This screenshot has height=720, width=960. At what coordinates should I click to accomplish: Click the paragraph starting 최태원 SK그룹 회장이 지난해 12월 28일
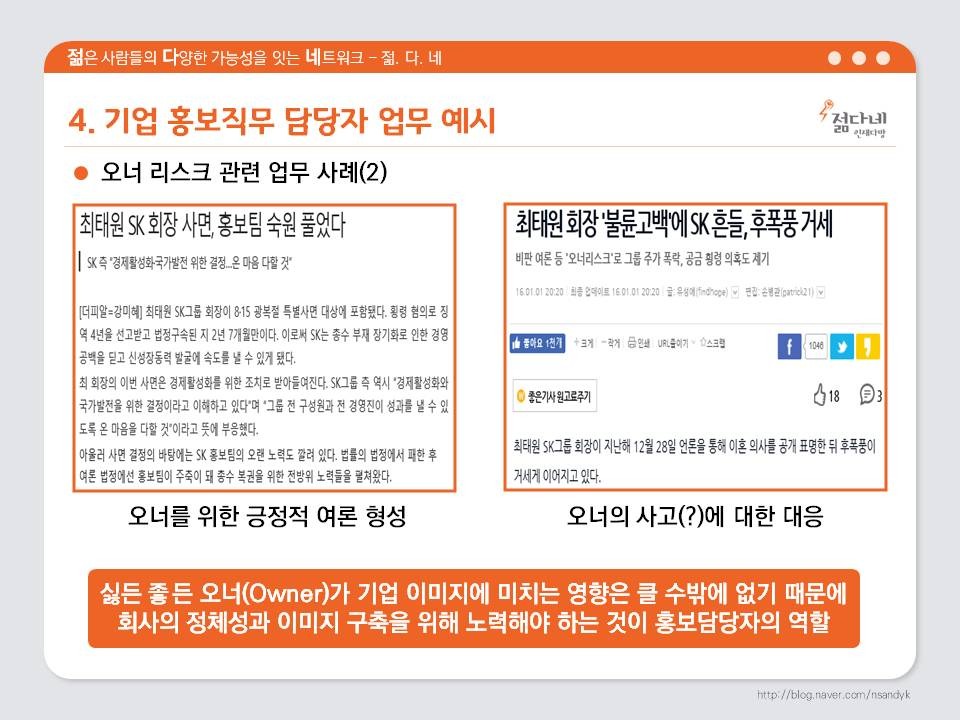pyautogui.click(x=695, y=460)
